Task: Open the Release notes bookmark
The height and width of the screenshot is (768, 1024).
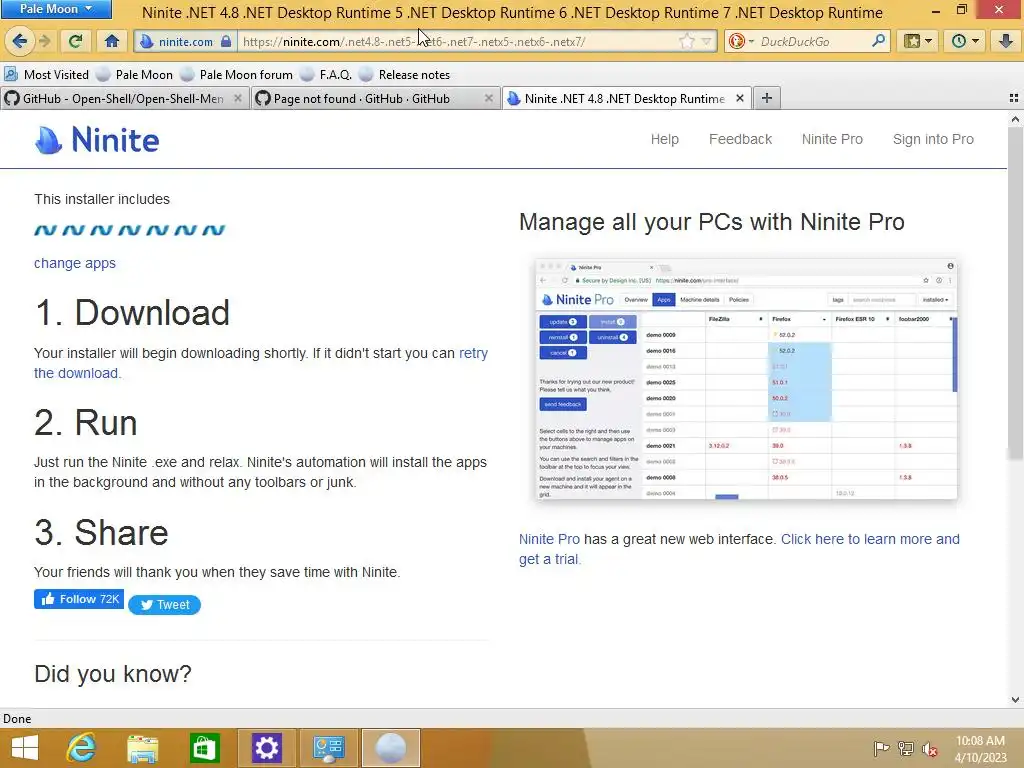Action: point(405,74)
